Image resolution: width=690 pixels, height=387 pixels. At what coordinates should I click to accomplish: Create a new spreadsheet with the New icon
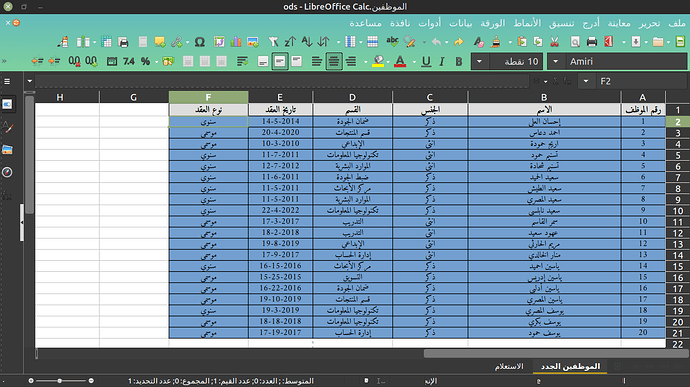[x=680, y=42]
